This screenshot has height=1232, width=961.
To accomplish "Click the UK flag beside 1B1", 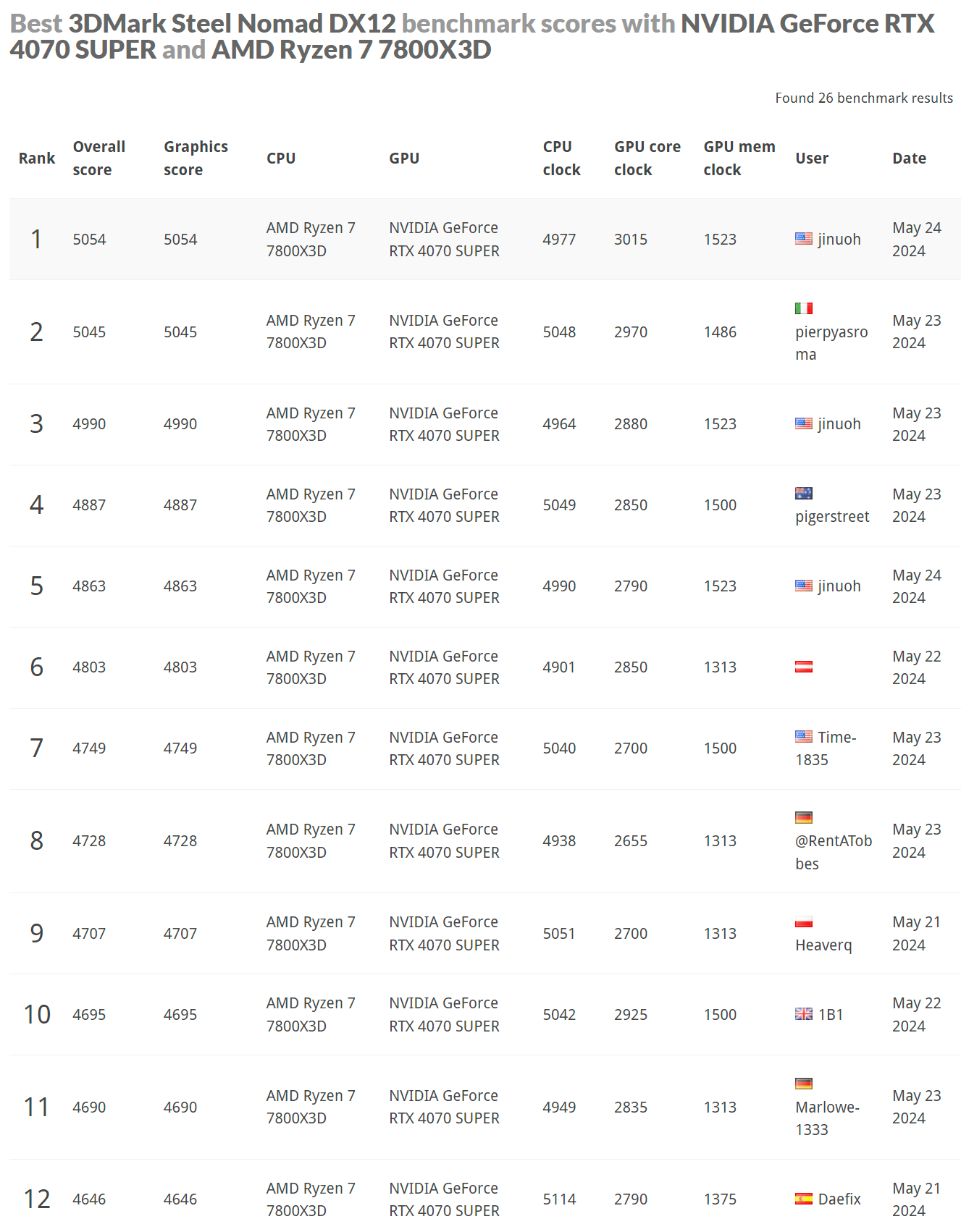I will click(803, 1014).
